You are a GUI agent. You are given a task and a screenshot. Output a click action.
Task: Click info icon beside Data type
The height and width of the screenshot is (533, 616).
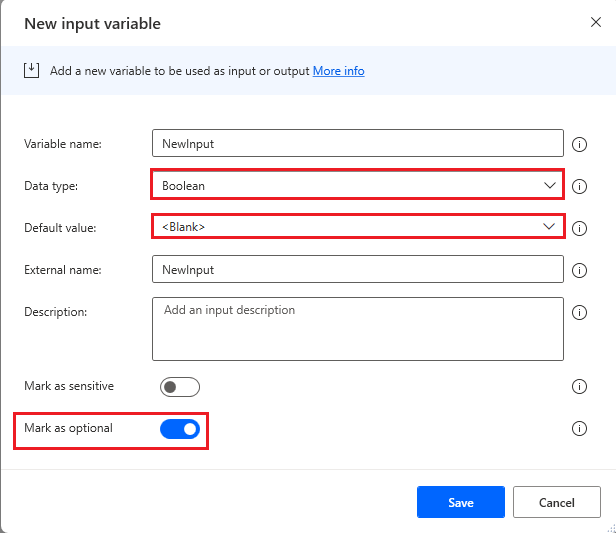579,186
